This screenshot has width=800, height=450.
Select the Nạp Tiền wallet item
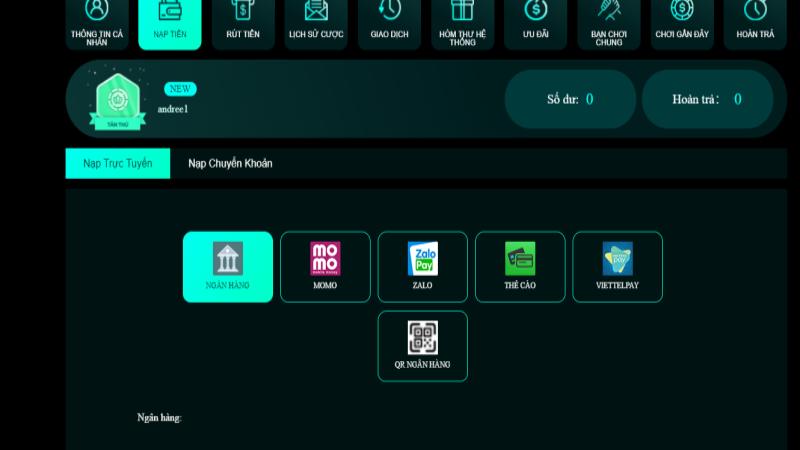[170, 24]
